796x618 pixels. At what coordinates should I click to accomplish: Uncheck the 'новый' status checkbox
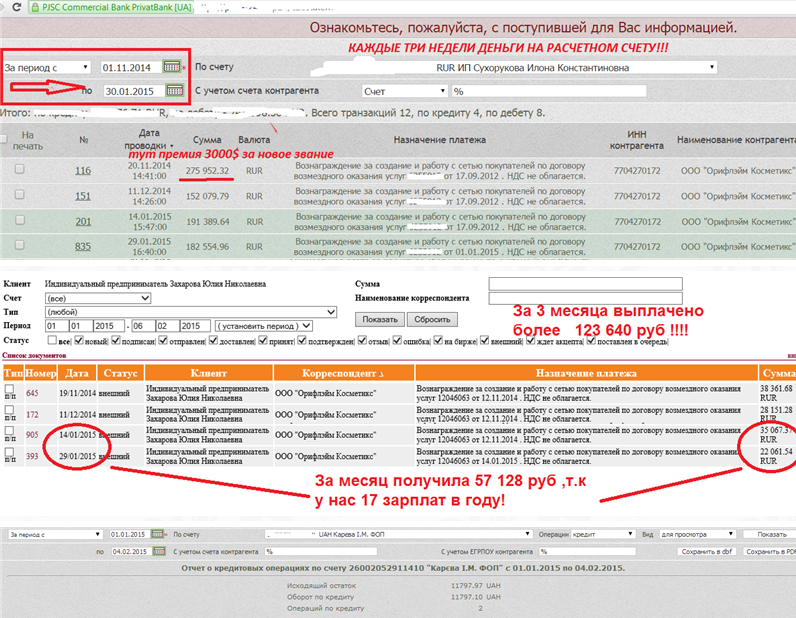[79, 340]
